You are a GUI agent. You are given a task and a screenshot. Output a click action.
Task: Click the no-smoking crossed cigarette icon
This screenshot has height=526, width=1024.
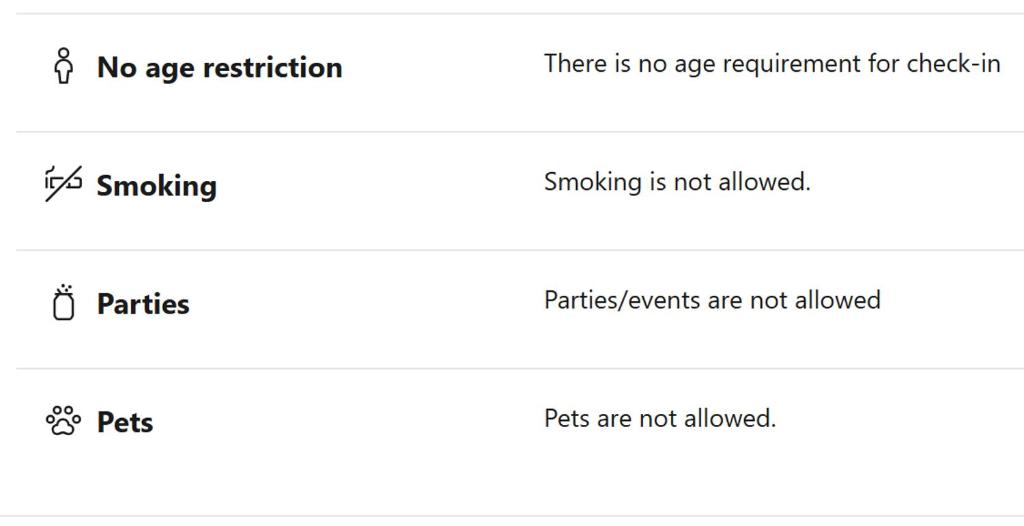pyautogui.click(x=63, y=184)
